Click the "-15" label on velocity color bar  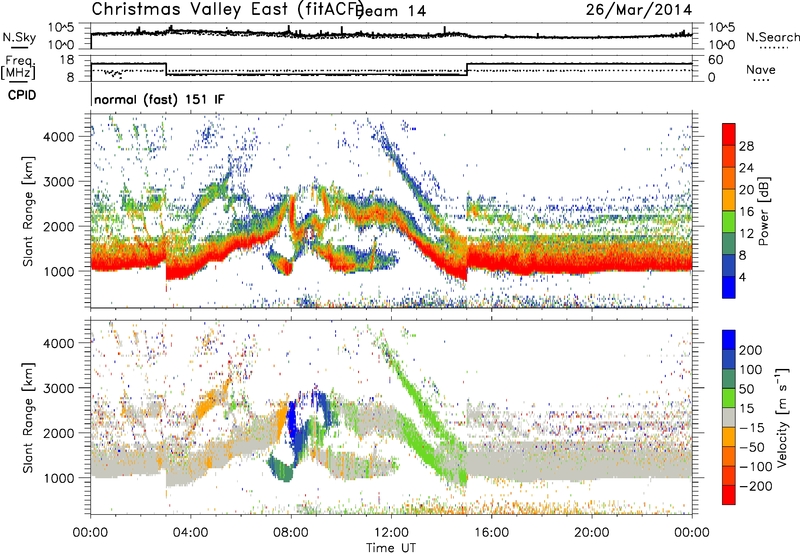click(752, 427)
